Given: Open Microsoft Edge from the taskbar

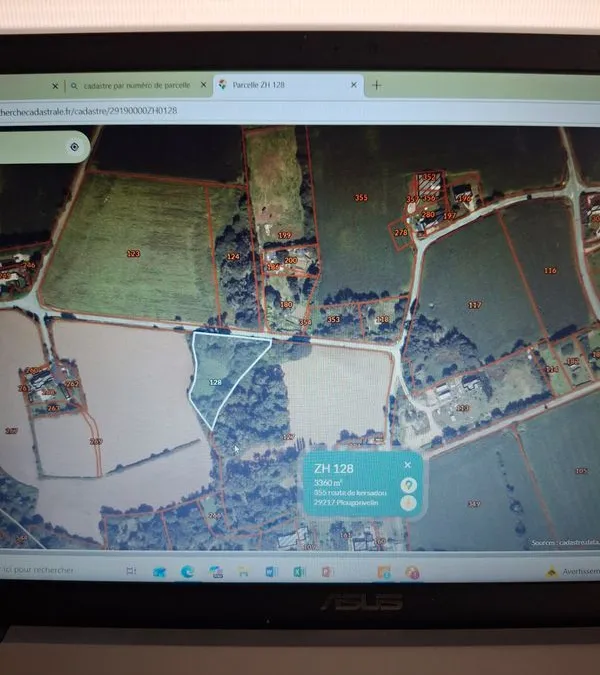Looking at the screenshot, I should click(187, 571).
